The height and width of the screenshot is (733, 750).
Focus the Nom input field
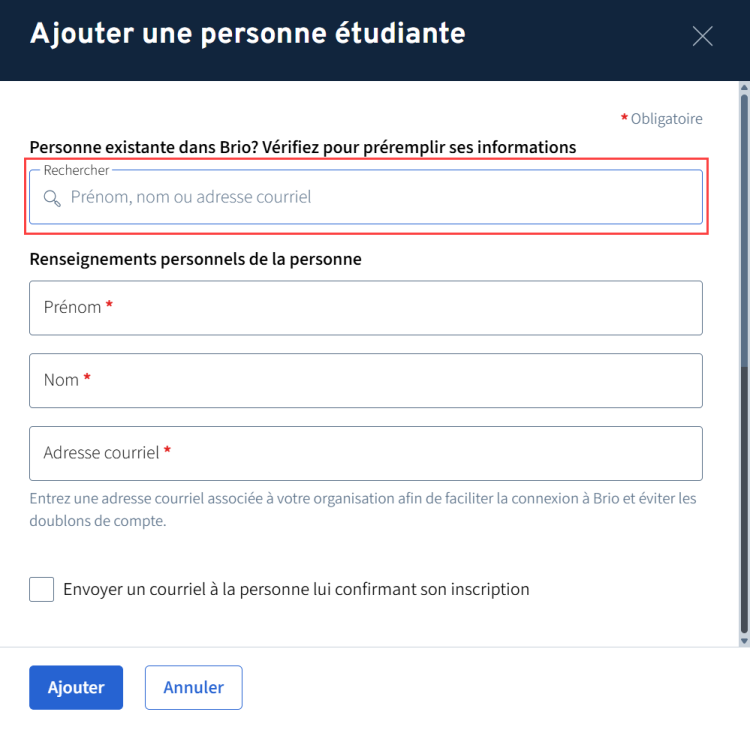366,380
